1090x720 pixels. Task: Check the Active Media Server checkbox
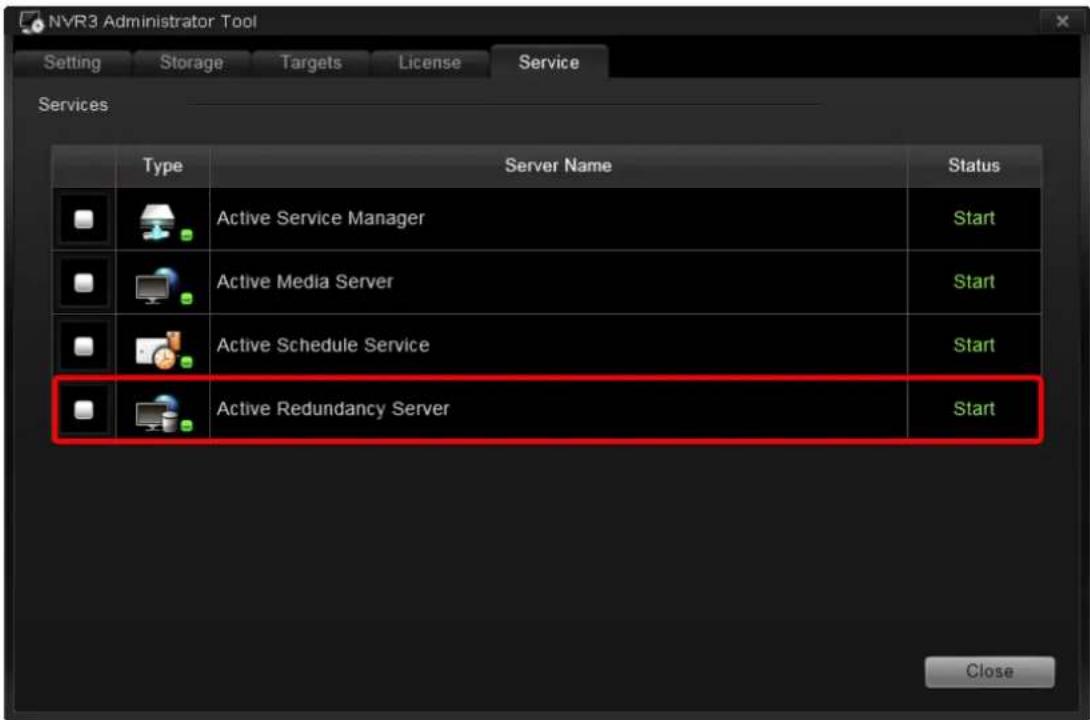tap(84, 283)
